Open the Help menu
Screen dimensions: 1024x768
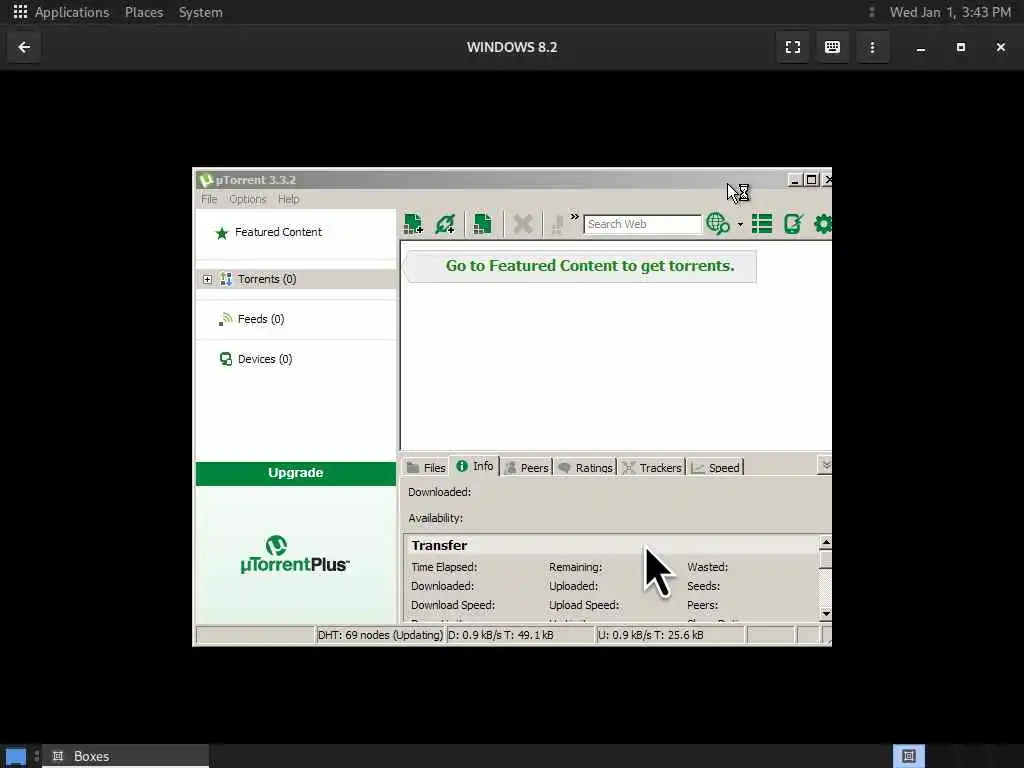(289, 199)
